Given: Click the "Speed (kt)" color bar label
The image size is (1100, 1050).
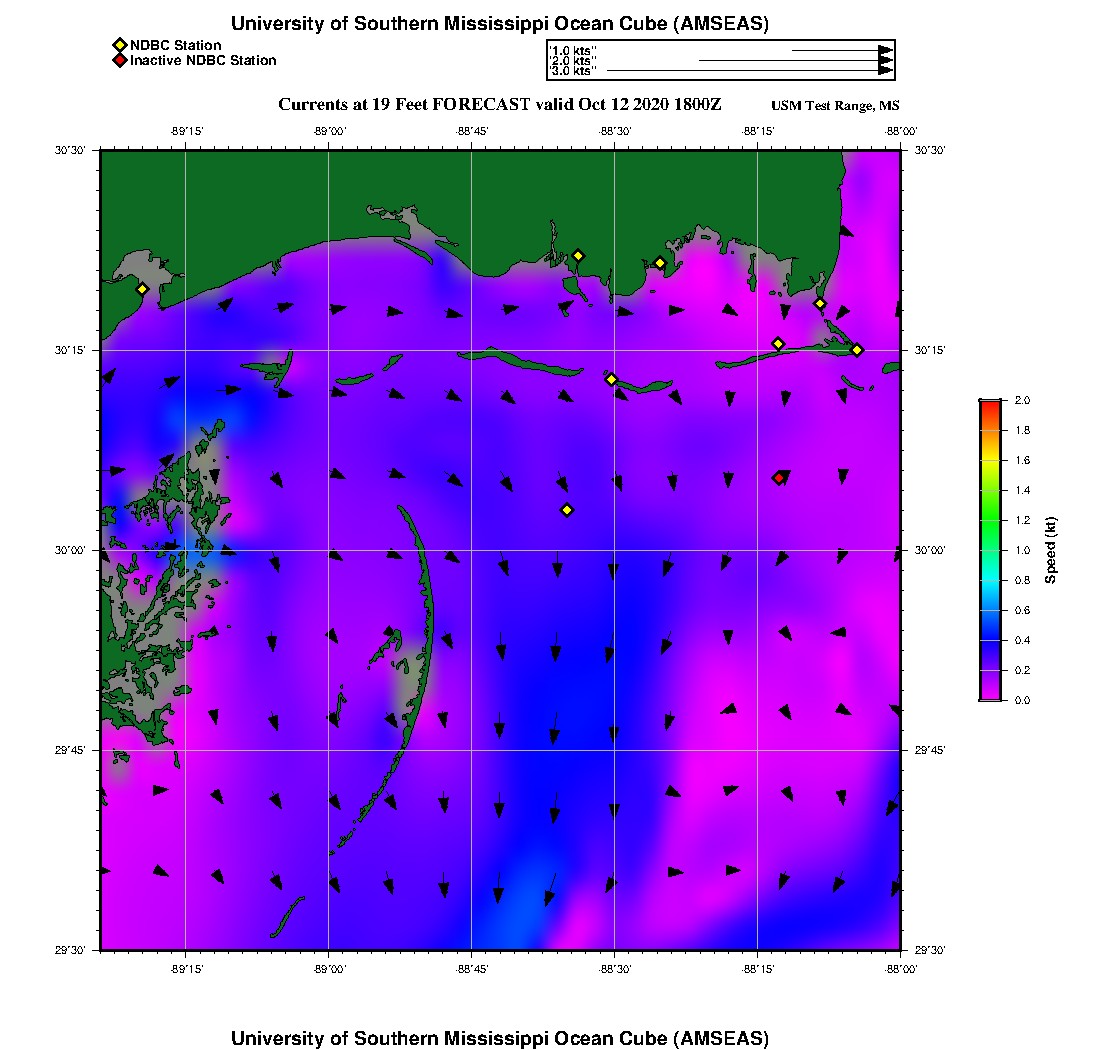Looking at the screenshot, I should [x=1050, y=550].
